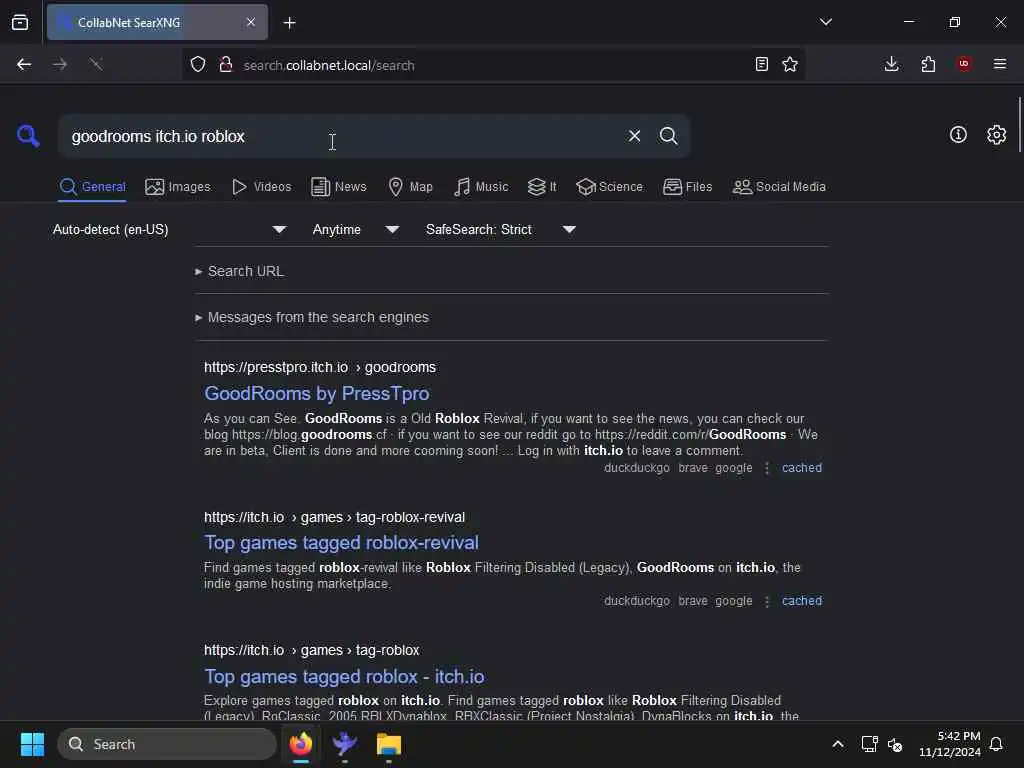1024x768 pixels.
Task: Open File Explorer from the taskbar
Action: tap(389, 744)
